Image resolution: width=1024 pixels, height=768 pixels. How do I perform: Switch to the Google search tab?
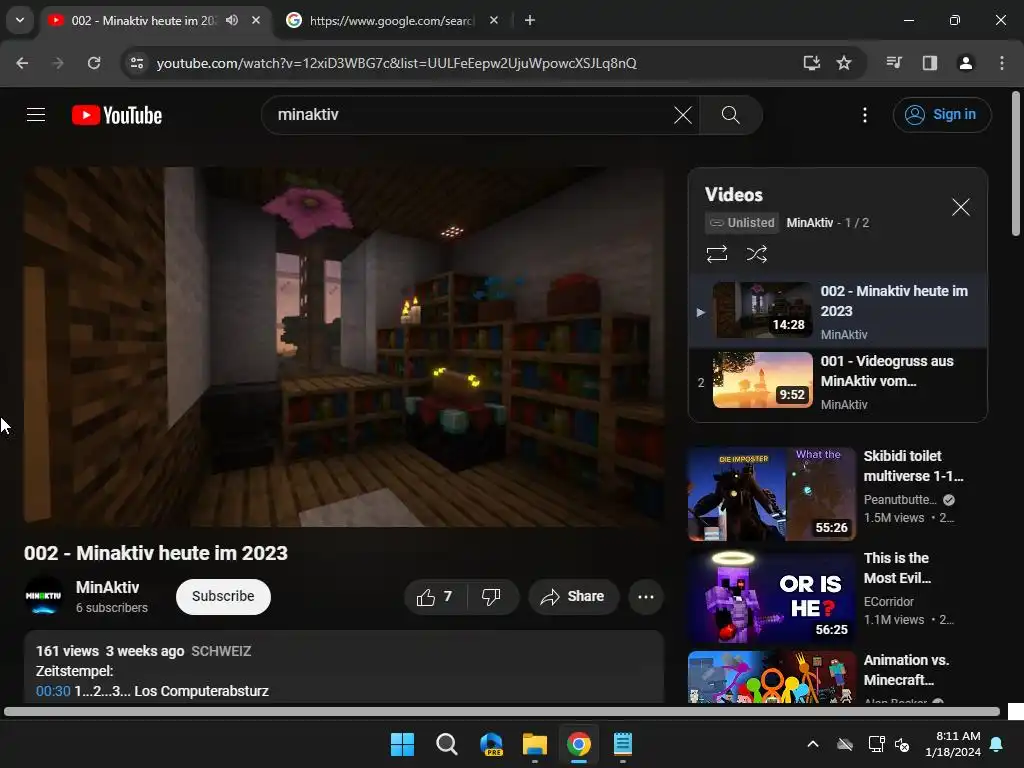[x=391, y=20]
